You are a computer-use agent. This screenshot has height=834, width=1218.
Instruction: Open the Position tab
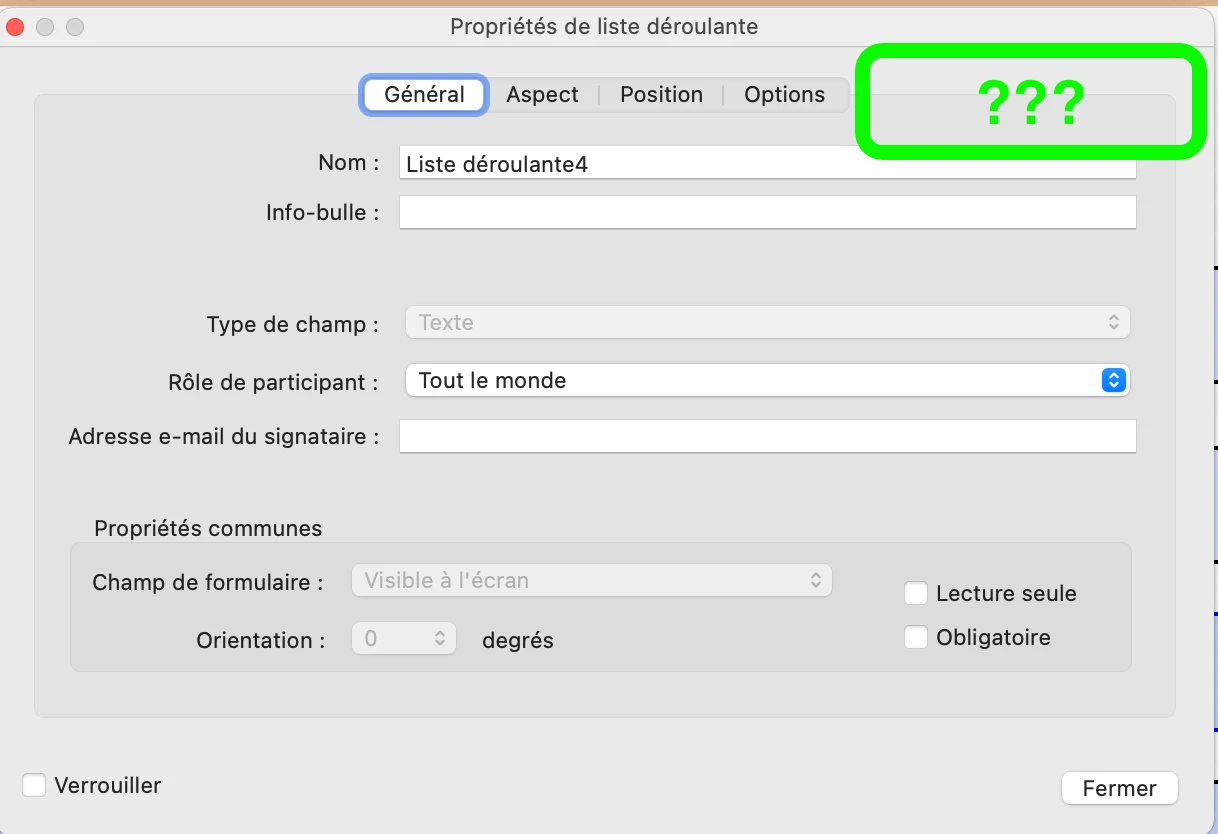click(x=661, y=95)
